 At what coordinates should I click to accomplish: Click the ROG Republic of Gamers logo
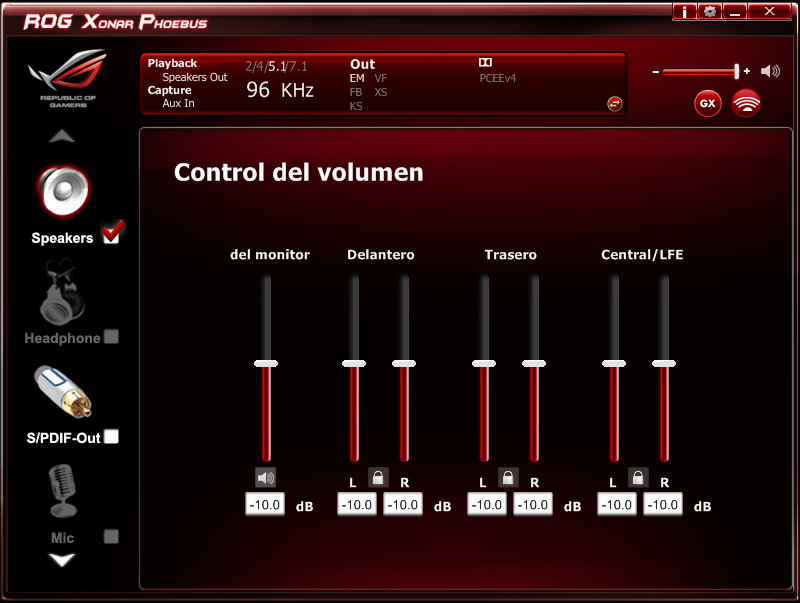tap(67, 78)
